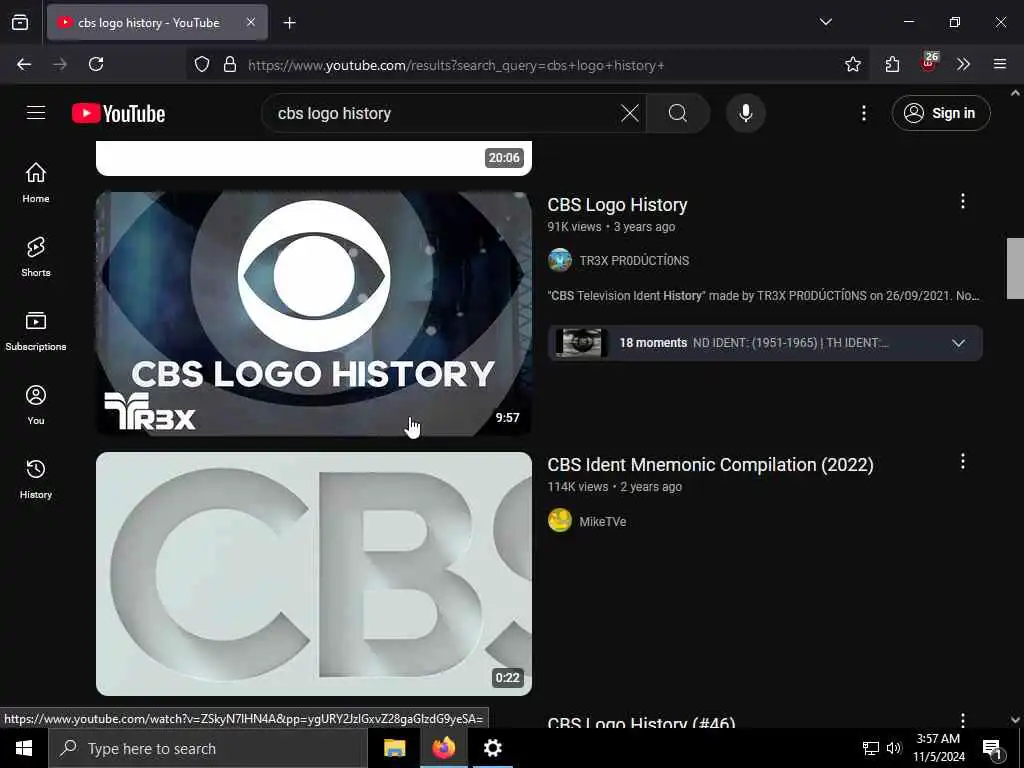The height and width of the screenshot is (768, 1024).
Task: Visit TR3X PRODUCTIONS channel name
Action: [x=634, y=261]
